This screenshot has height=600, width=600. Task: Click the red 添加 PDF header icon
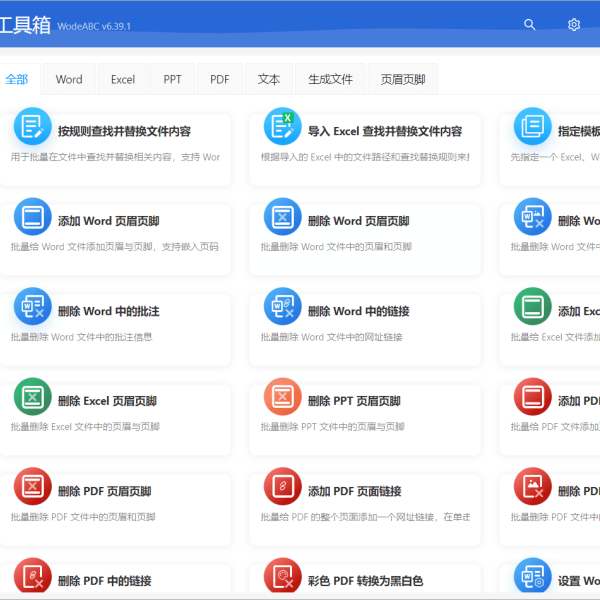(x=532, y=396)
